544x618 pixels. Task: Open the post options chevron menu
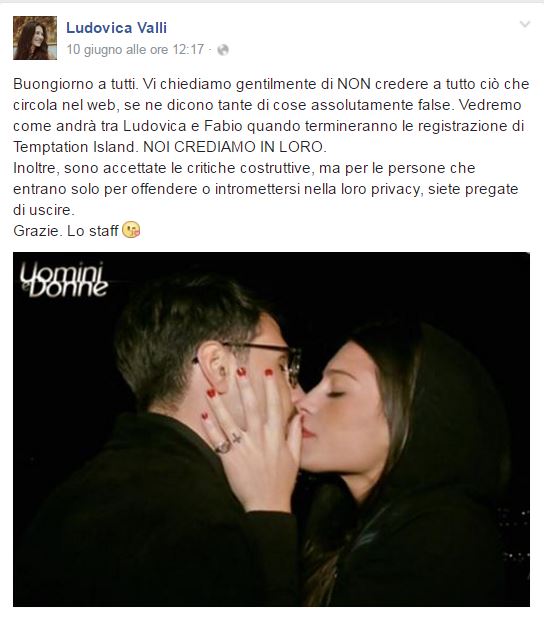pos(525,24)
